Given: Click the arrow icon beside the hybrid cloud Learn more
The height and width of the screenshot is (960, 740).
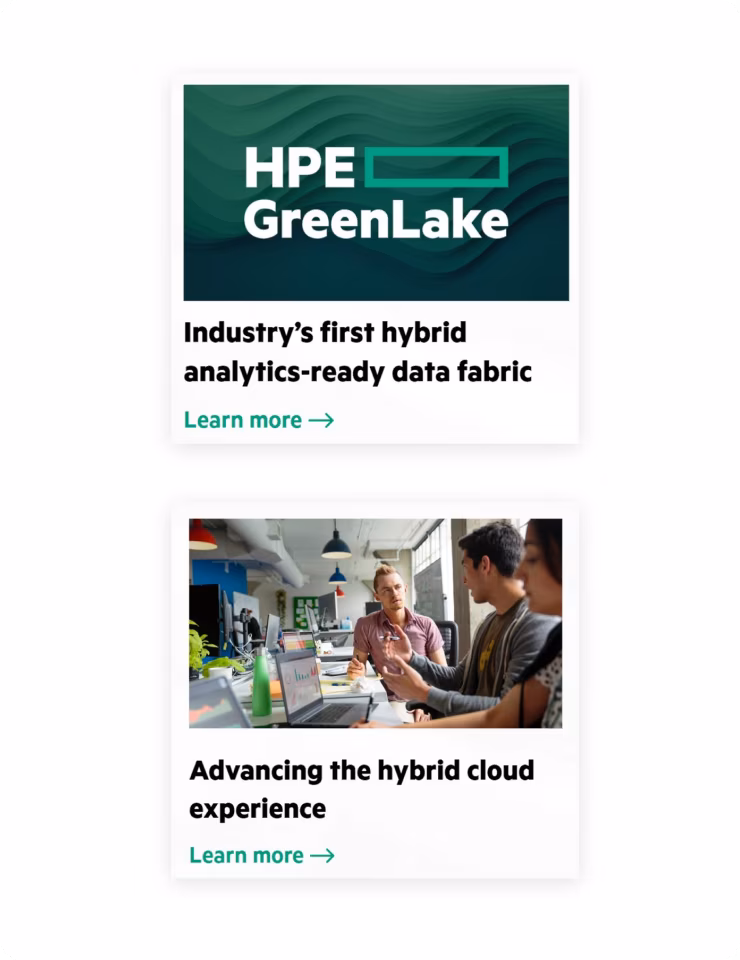Looking at the screenshot, I should point(323,855).
